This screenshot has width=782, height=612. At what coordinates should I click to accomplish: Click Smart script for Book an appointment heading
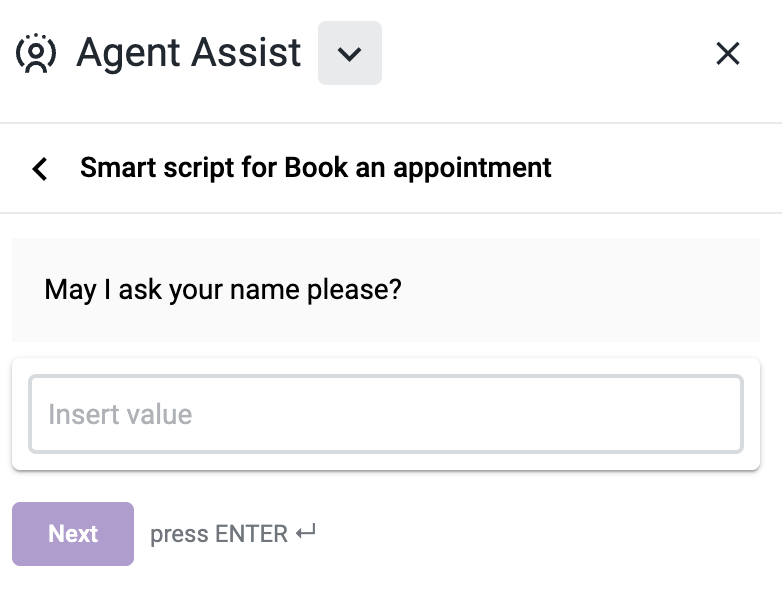tap(316, 168)
